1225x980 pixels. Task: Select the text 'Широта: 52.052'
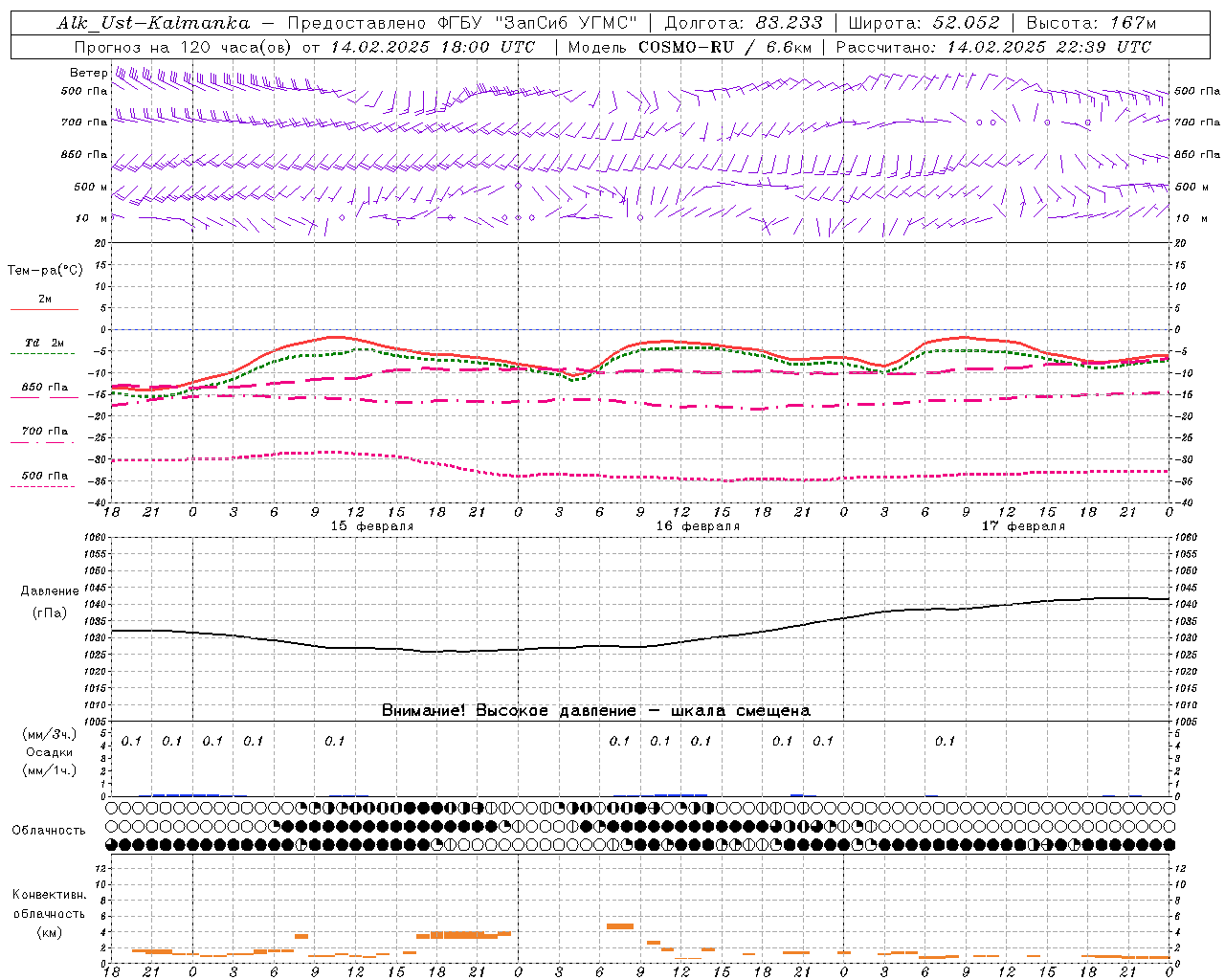(x=924, y=23)
